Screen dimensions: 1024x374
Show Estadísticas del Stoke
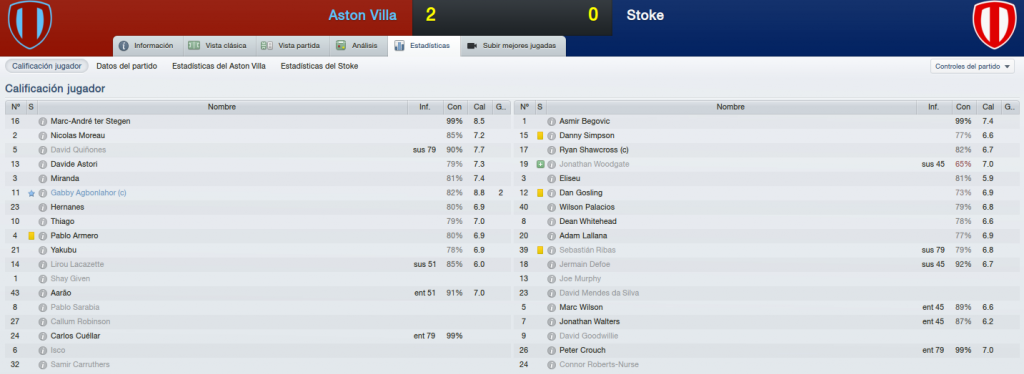(319, 67)
